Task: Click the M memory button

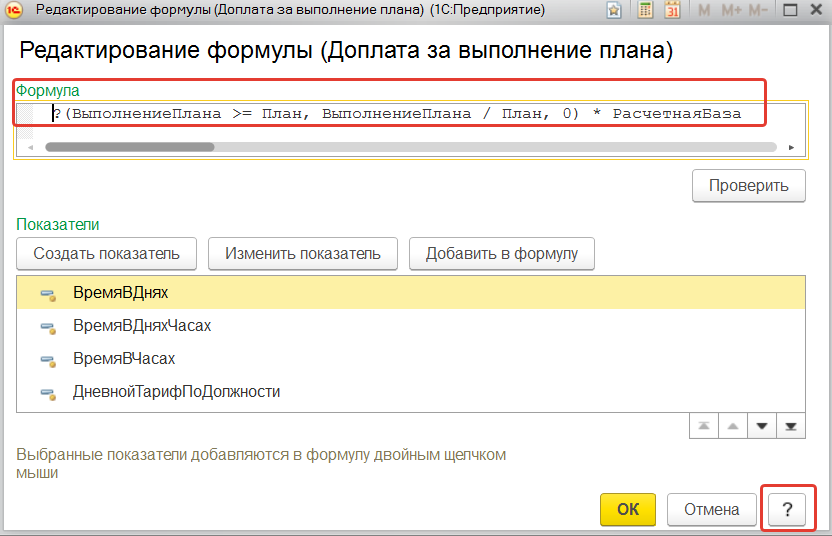Action: (x=704, y=10)
